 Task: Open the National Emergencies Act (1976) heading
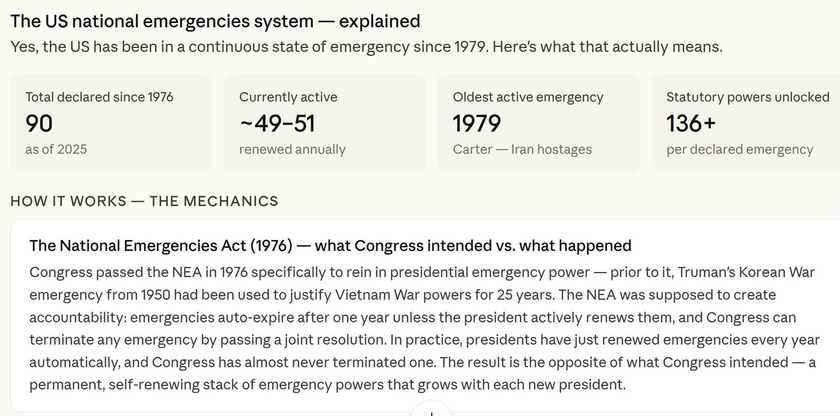[330, 245]
